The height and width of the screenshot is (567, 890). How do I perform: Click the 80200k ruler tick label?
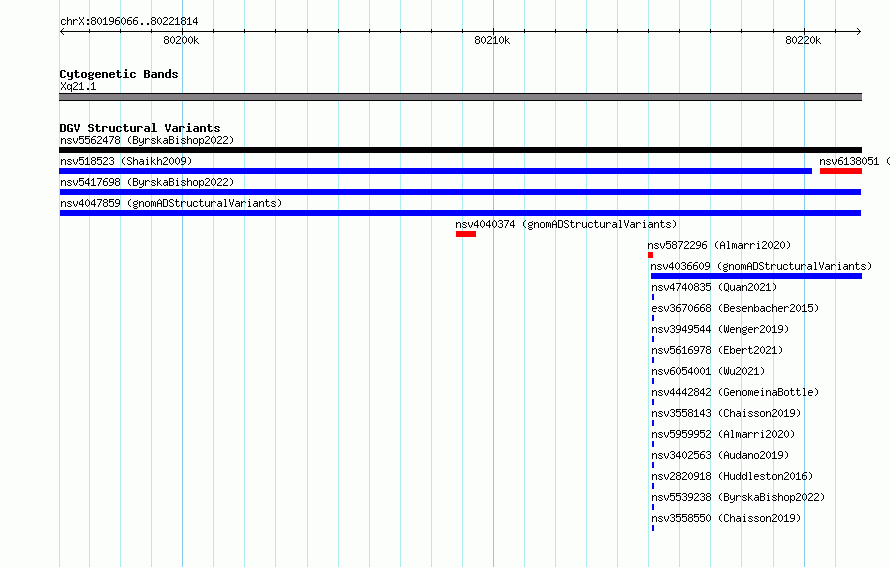tap(181, 40)
